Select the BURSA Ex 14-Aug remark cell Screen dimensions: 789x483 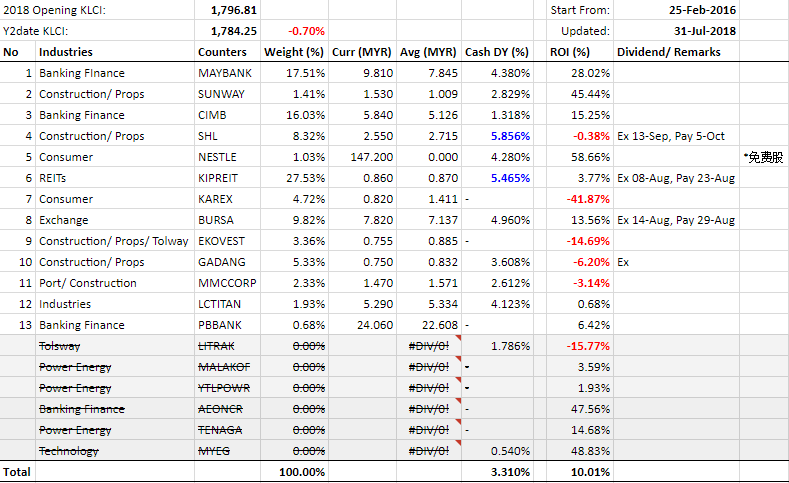tap(676, 220)
